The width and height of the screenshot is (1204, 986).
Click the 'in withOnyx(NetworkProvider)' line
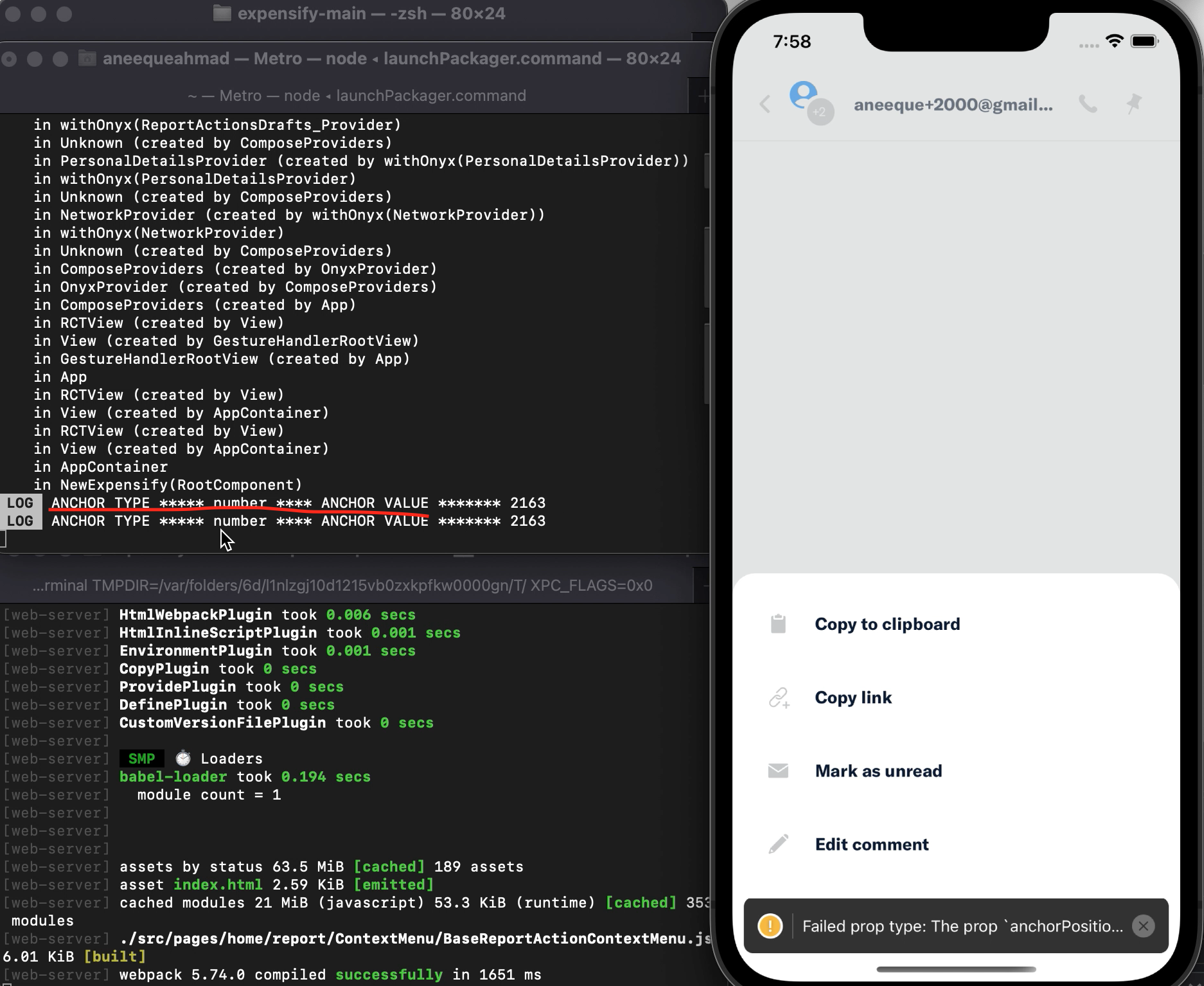(159, 233)
